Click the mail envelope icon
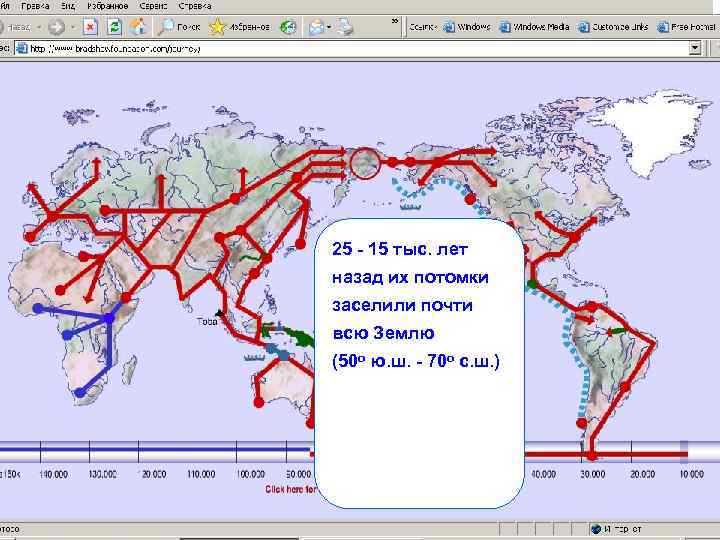The image size is (720, 540). pyautogui.click(x=316, y=27)
